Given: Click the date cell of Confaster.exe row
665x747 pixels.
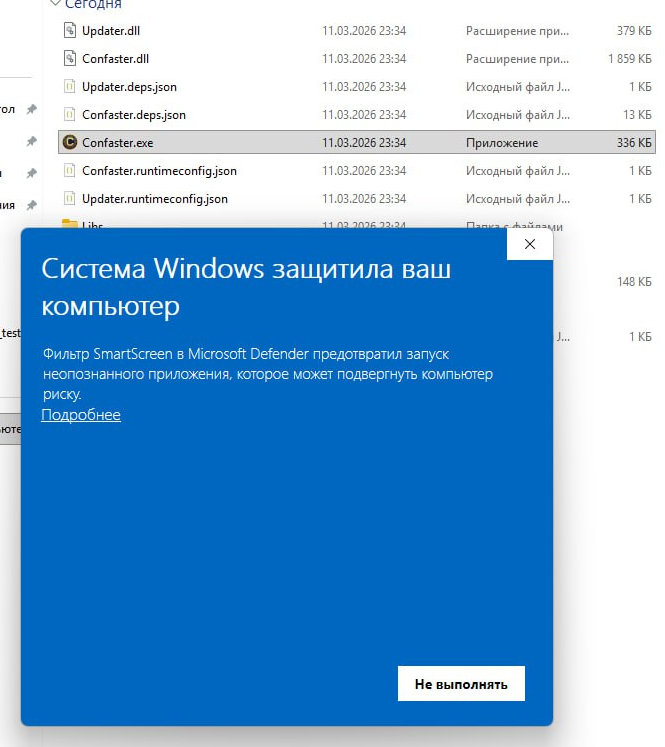Looking at the screenshot, I should 364,143.
